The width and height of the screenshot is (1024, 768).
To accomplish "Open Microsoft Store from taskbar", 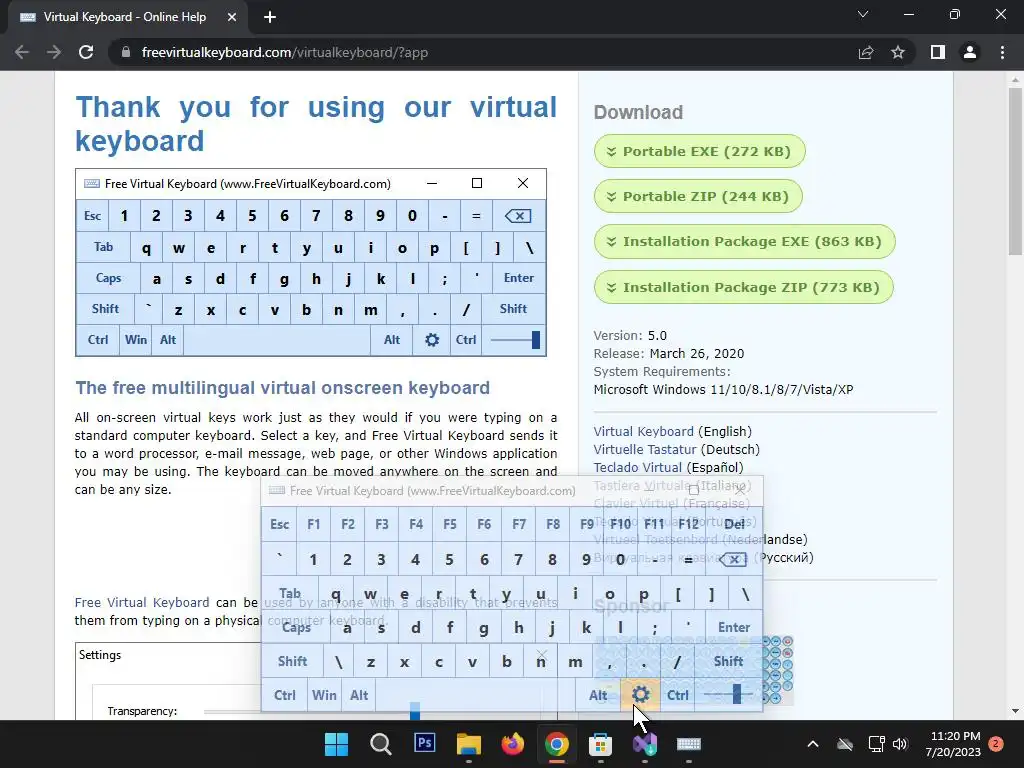I will [x=600, y=744].
